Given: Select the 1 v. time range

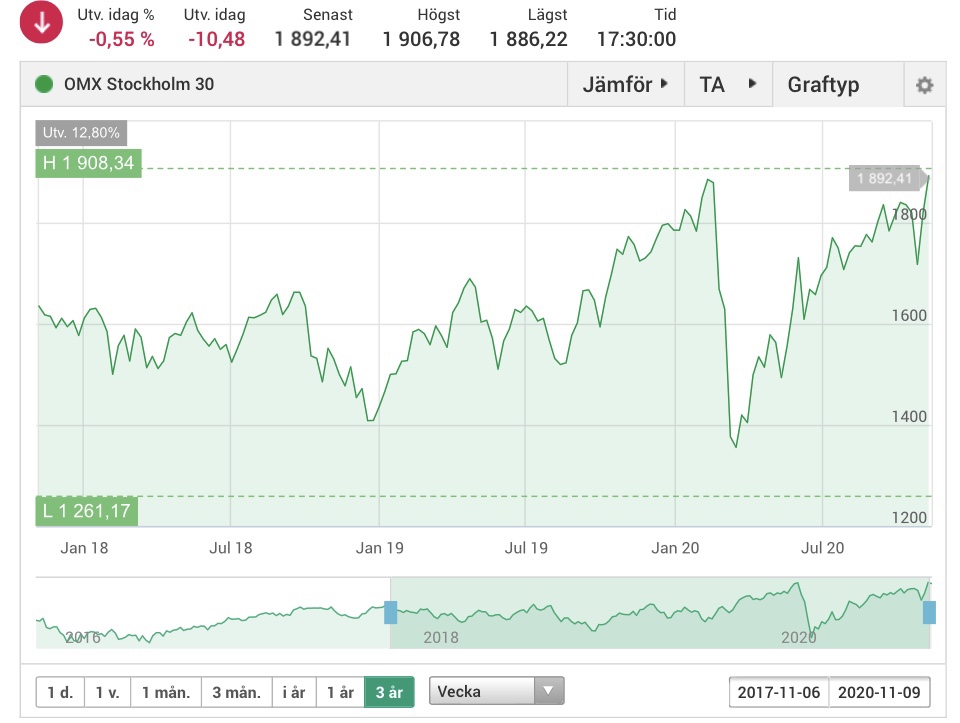Looking at the screenshot, I should (107, 692).
